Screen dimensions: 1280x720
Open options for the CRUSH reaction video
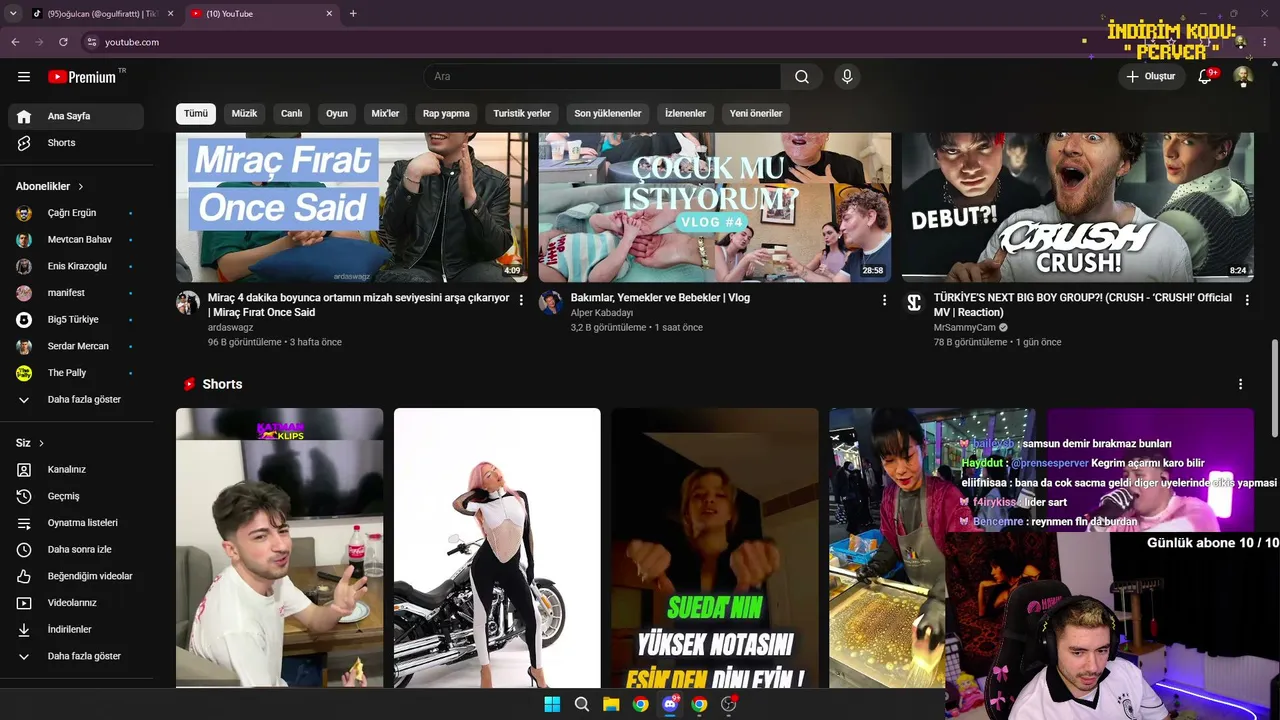(x=1247, y=299)
